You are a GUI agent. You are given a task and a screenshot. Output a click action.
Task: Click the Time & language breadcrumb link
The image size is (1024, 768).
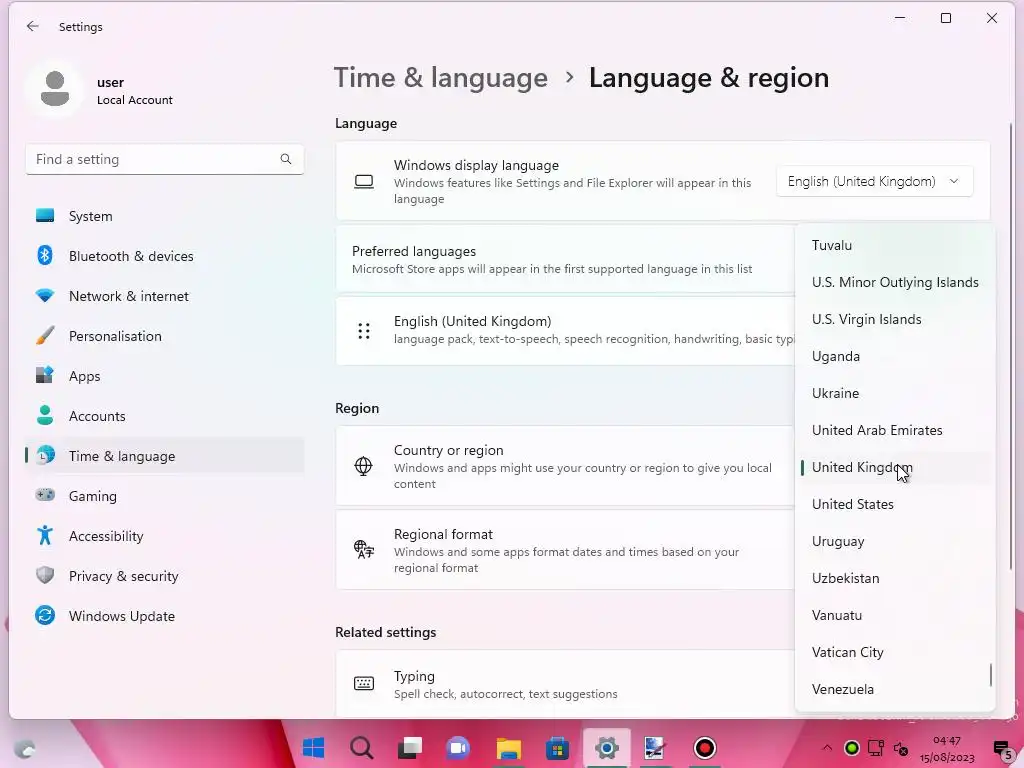(441, 78)
